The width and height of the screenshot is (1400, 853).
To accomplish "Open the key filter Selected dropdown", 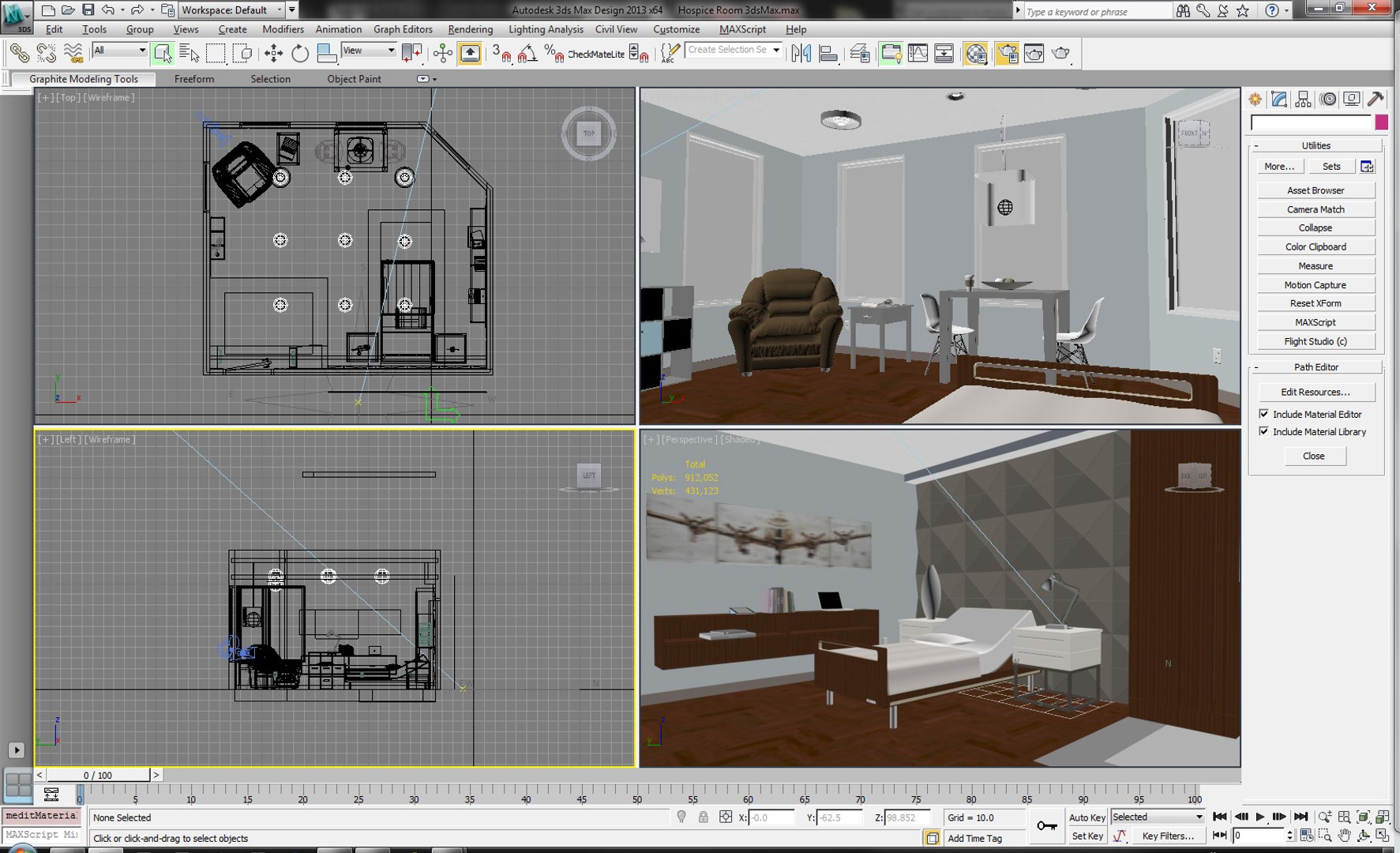I will click(x=1158, y=817).
